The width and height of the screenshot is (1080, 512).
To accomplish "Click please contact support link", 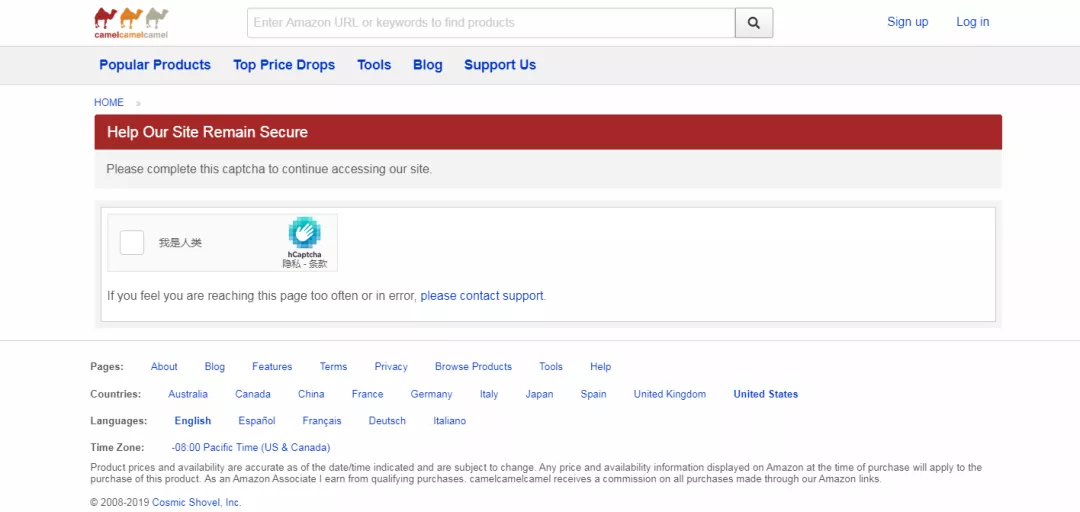I will [x=482, y=296].
